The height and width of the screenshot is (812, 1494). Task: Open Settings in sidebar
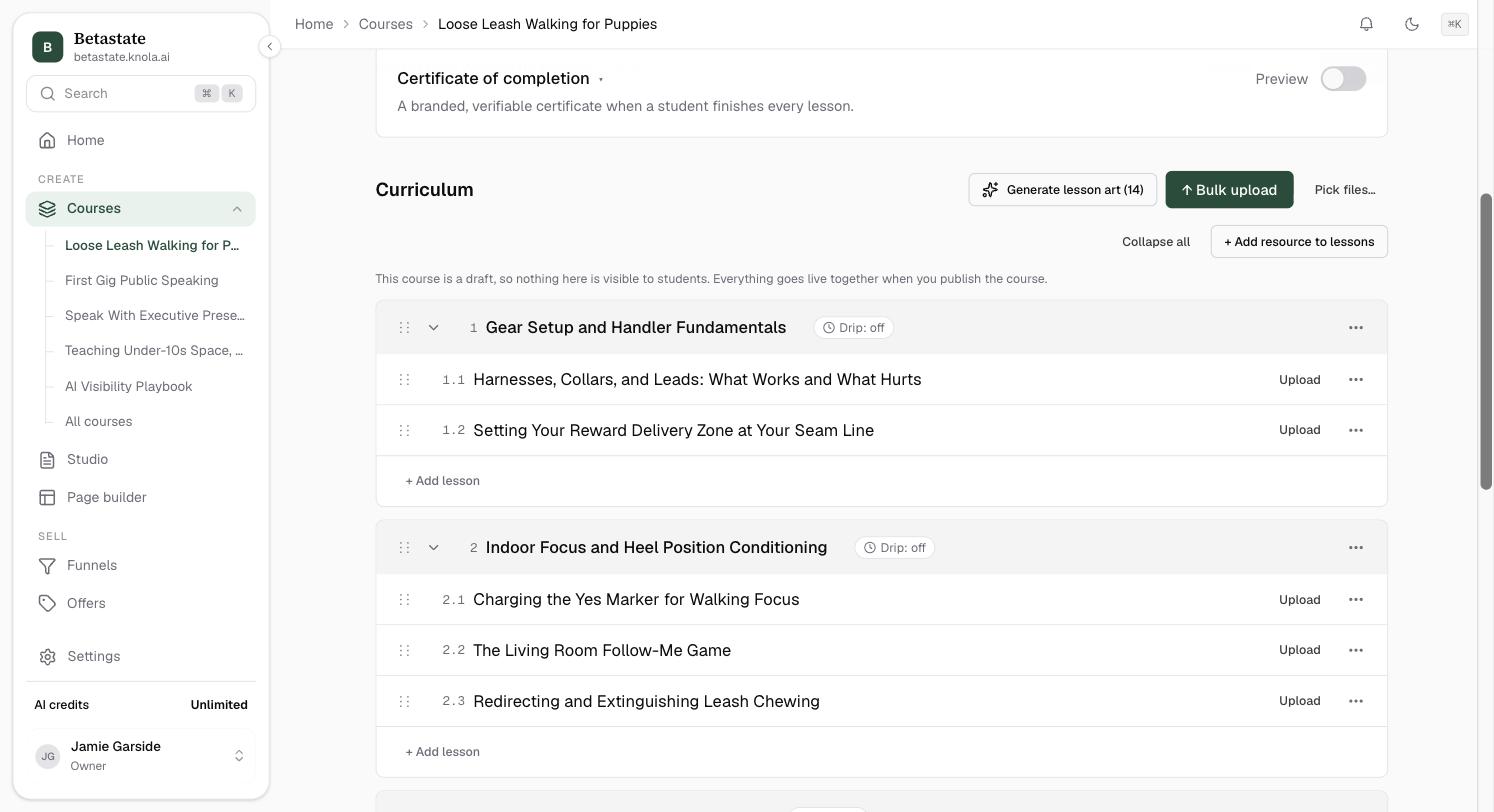[141, 657]
